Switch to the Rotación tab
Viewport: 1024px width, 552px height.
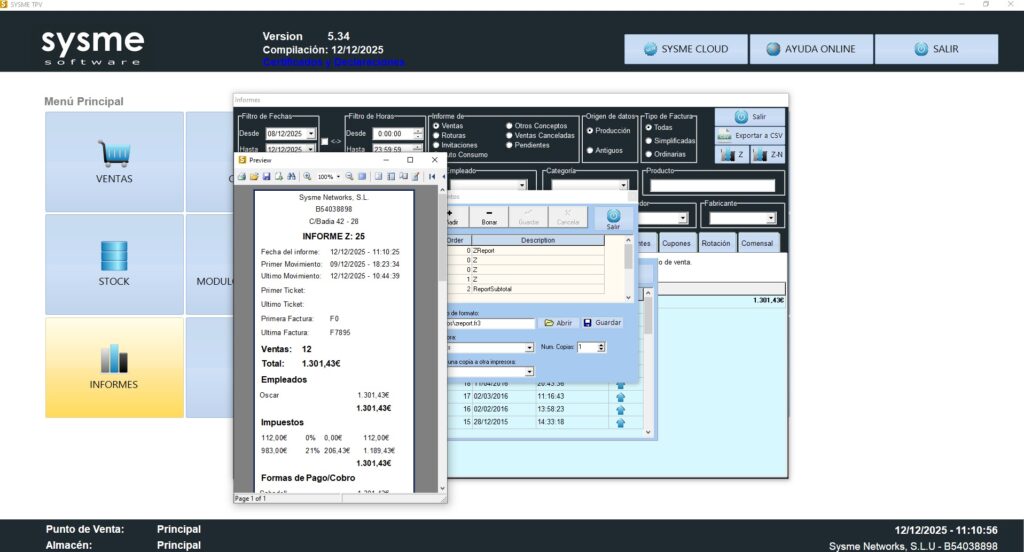(716, 243)
